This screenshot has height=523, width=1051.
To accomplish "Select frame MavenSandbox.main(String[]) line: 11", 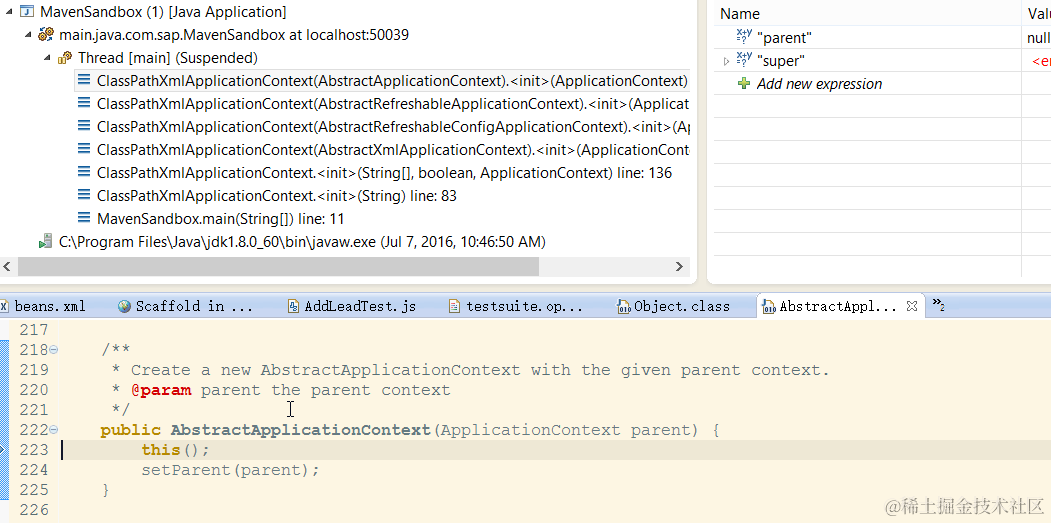I will coord(221,218).
